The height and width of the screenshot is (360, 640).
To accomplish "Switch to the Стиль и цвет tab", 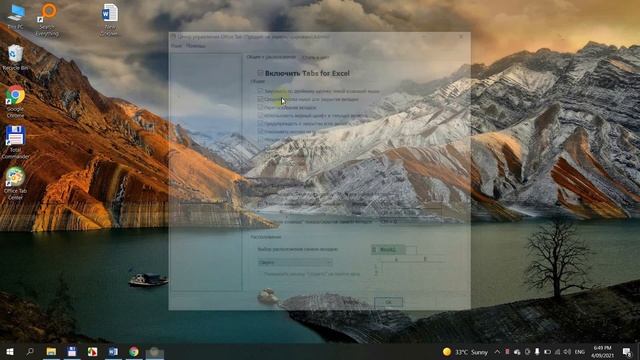I will tap(315, 58).
